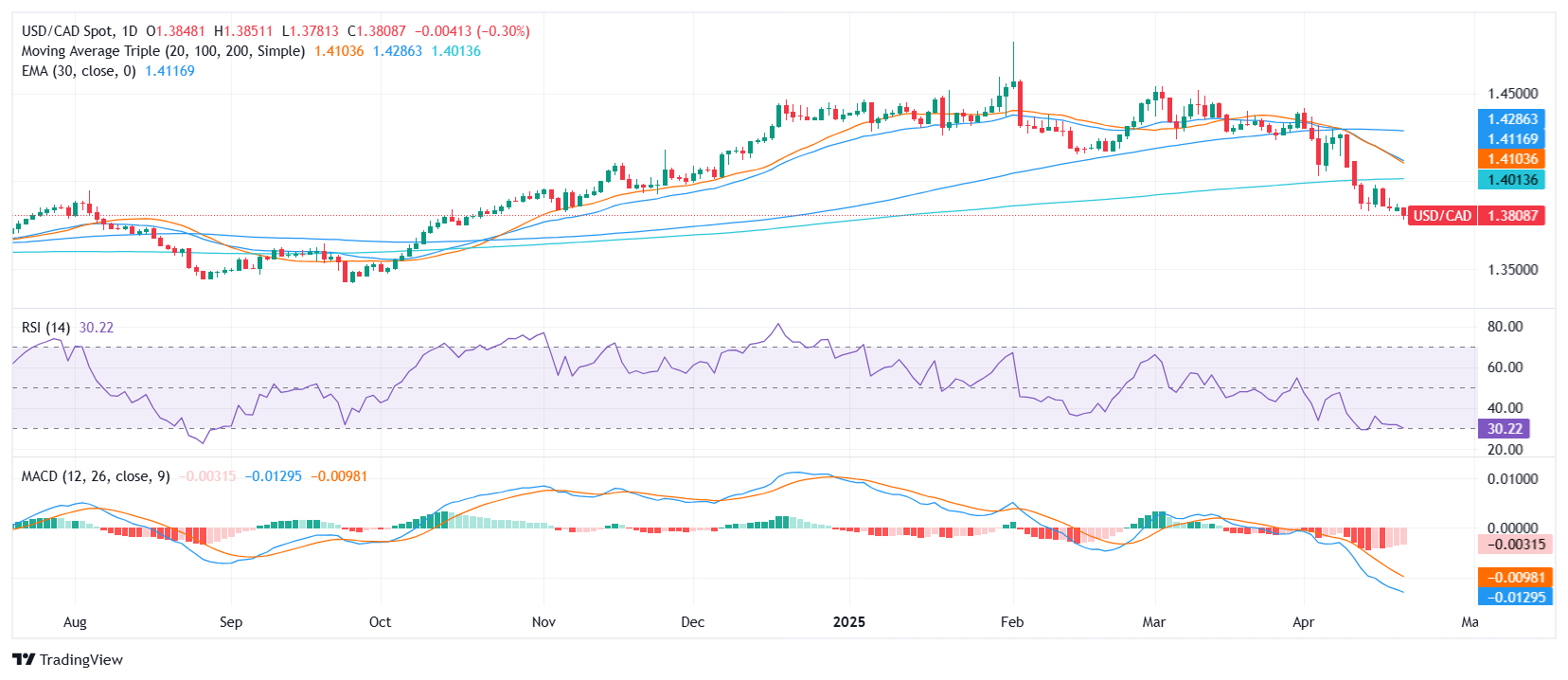This screenshot has height=680, width=1568.
Task: Click the purple 30.22 RSI value tag
Action: pos(1504,429)
